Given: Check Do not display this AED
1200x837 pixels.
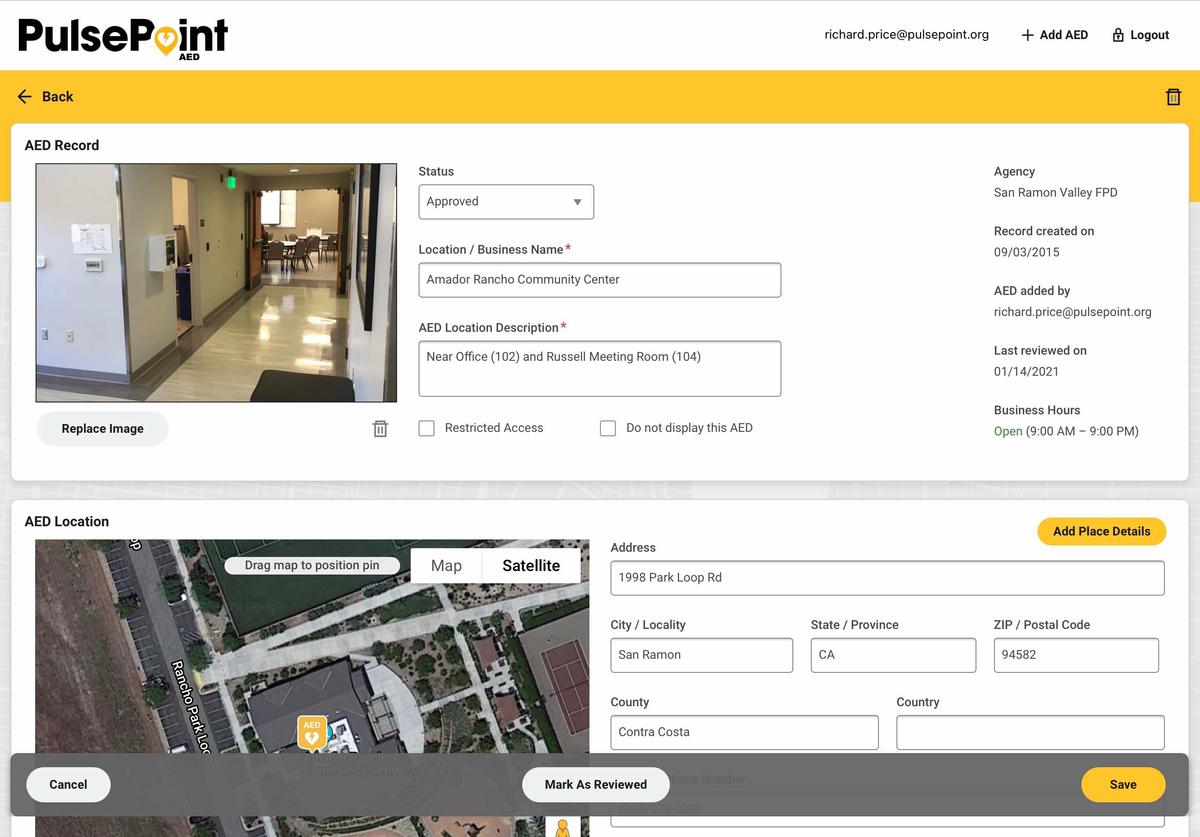Looking at the screenshot, I should [608, 428].
